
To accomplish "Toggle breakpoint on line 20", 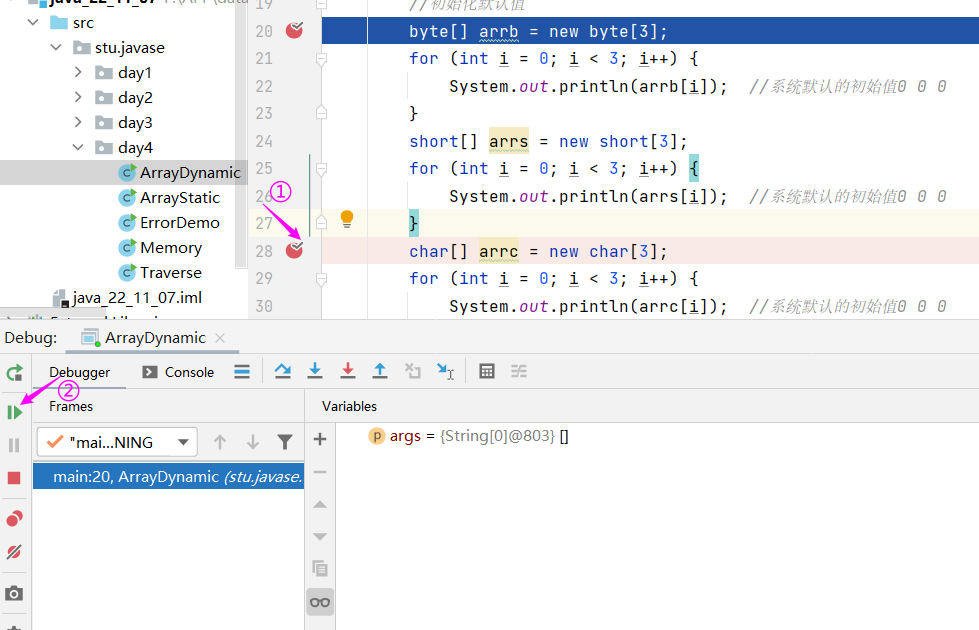I will (294, 30).
